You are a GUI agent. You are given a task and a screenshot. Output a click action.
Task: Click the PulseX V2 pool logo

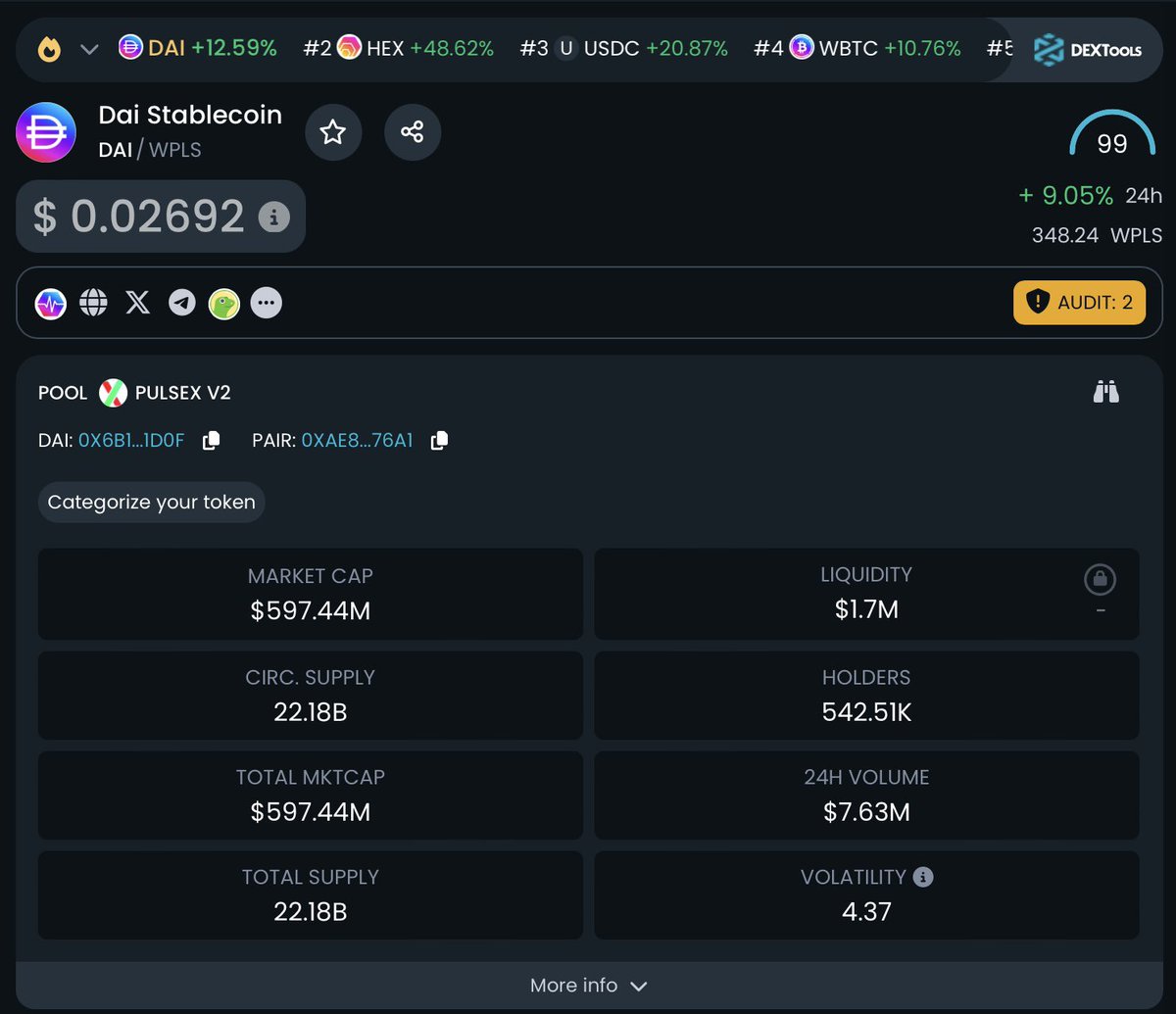point(114,393)
